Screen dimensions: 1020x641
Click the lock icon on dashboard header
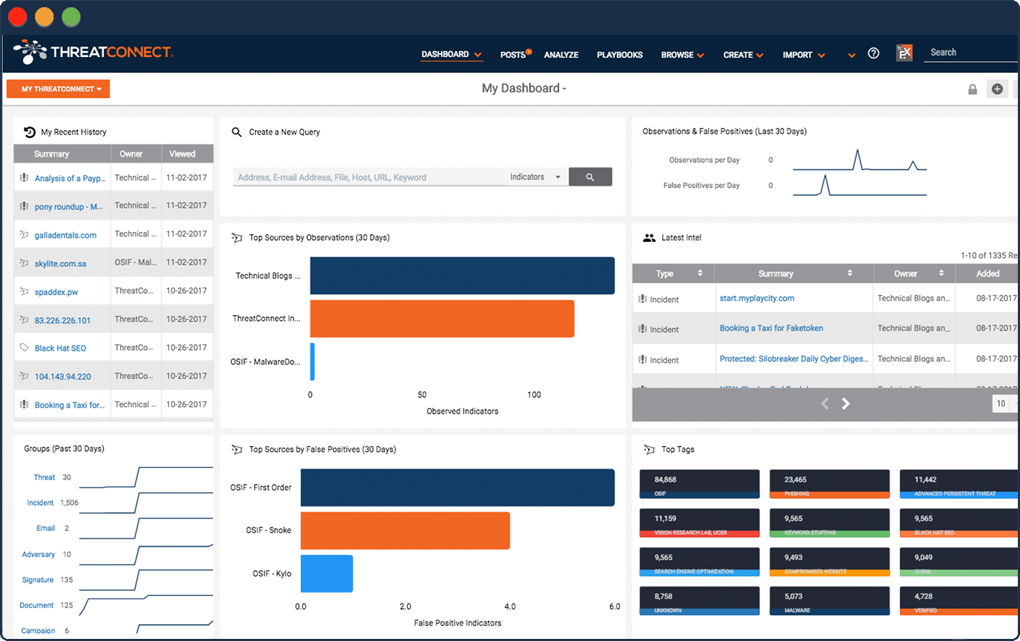(972, 89)
